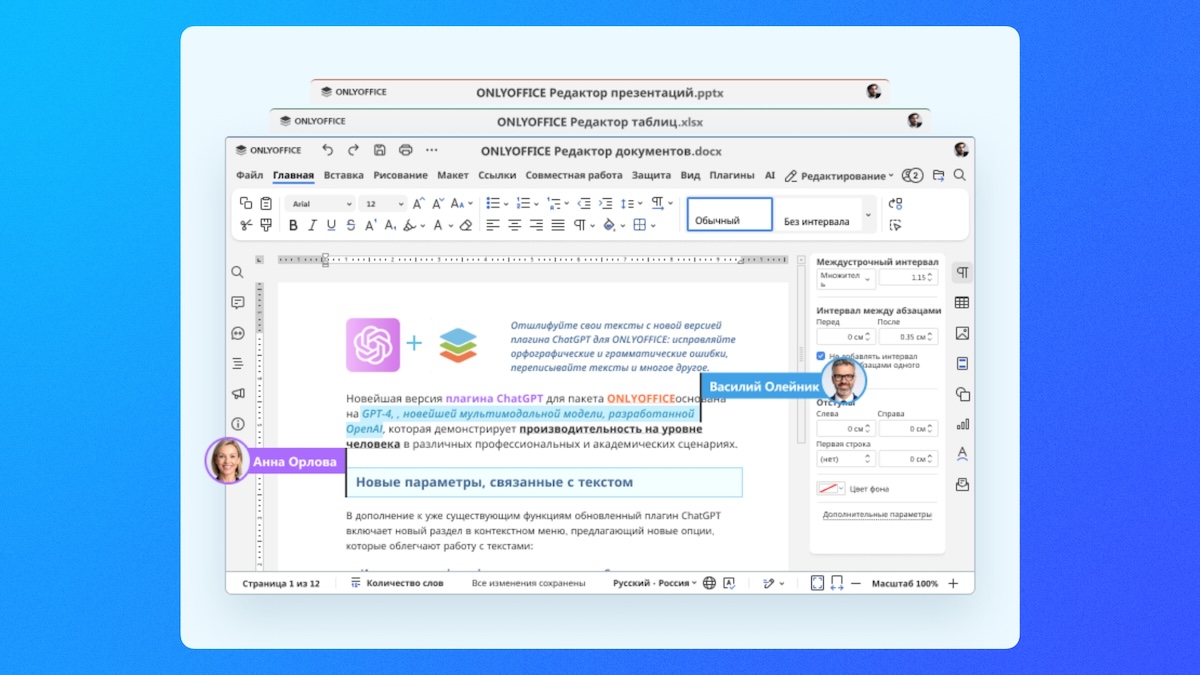Increase font size with the A-up icon

[419, 203]
